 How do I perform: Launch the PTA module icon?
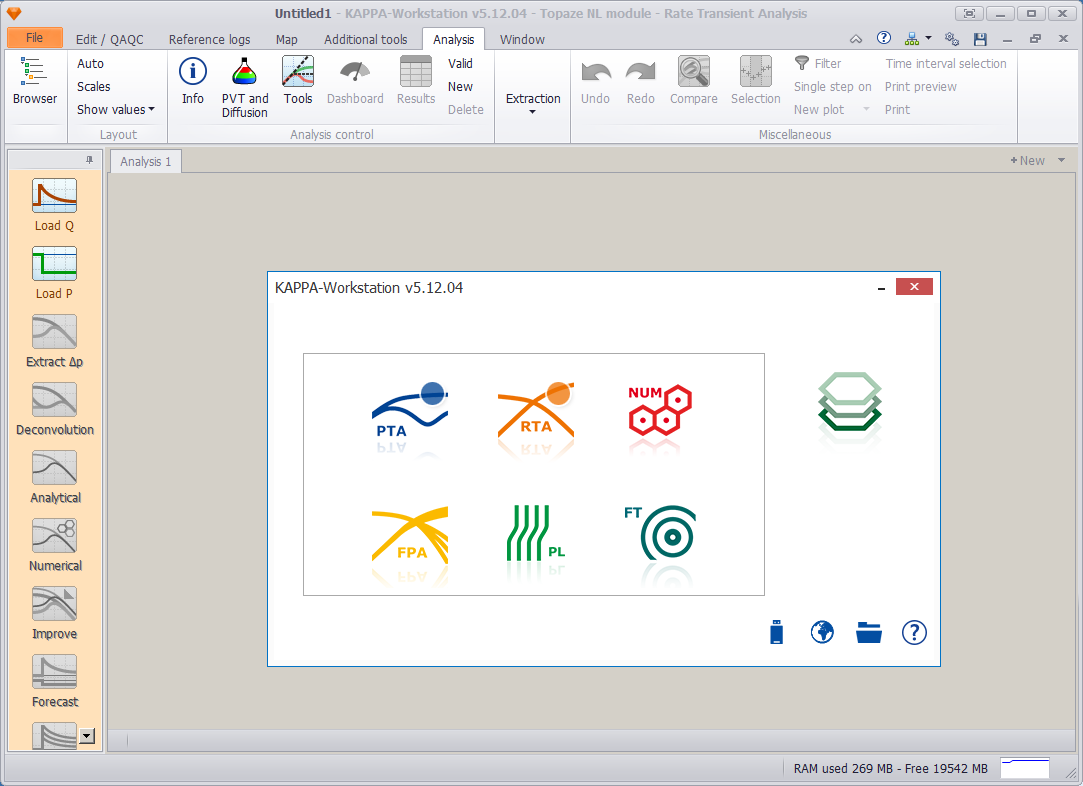pyautogui.click(x=410, y=412)
